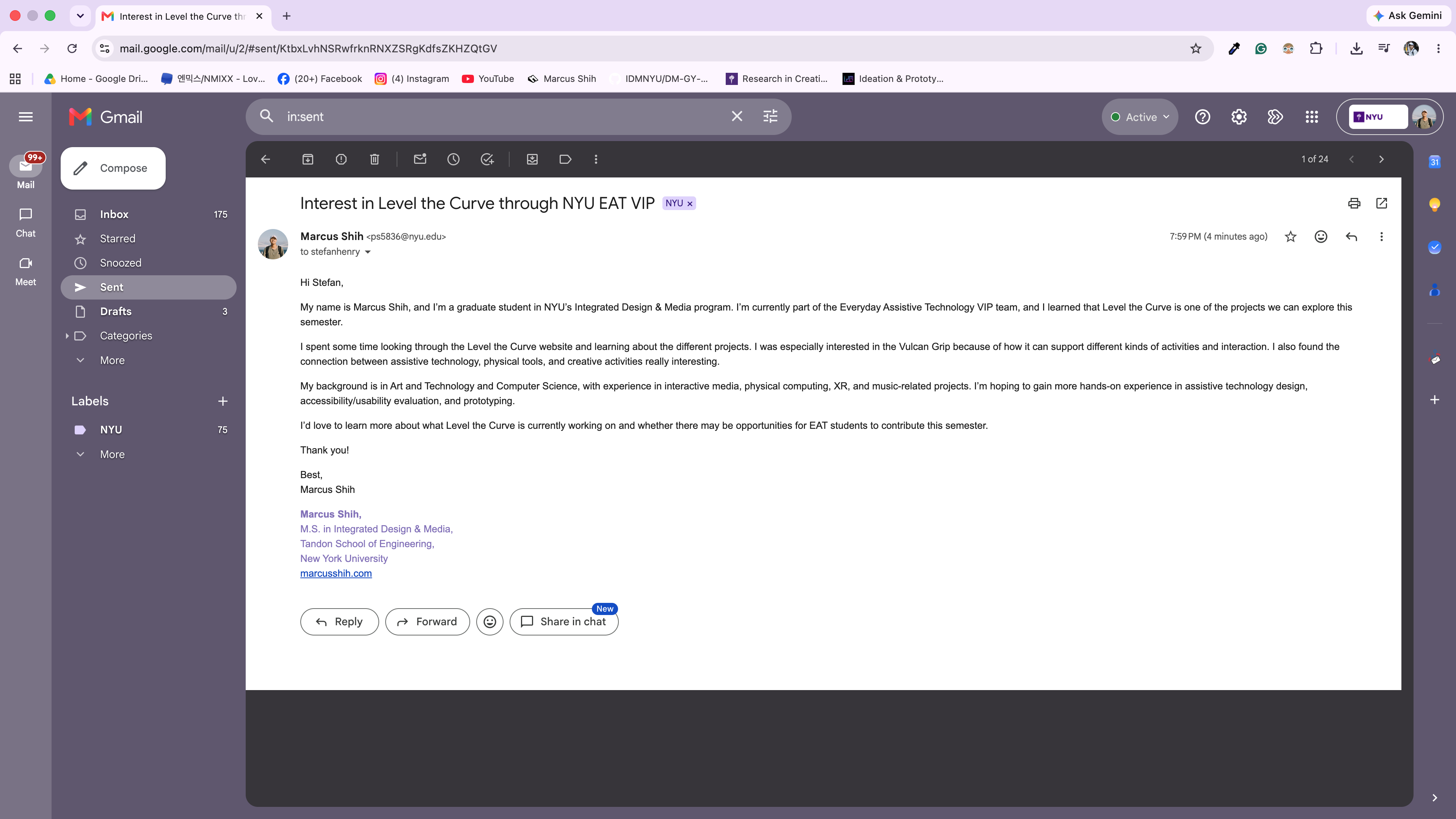Open the Mail section

[25, 173]
